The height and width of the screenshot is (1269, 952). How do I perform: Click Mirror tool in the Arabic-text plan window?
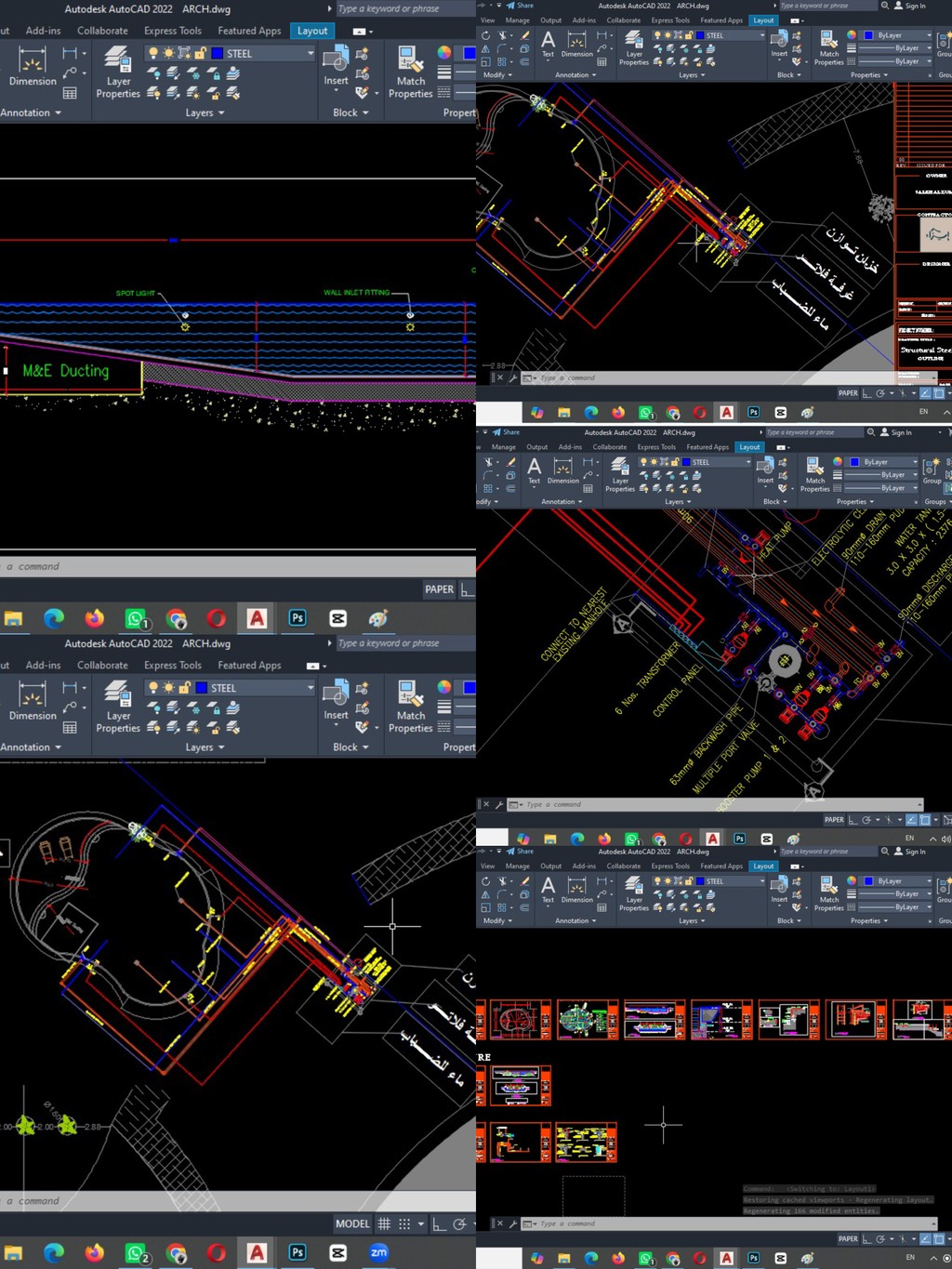485,48
